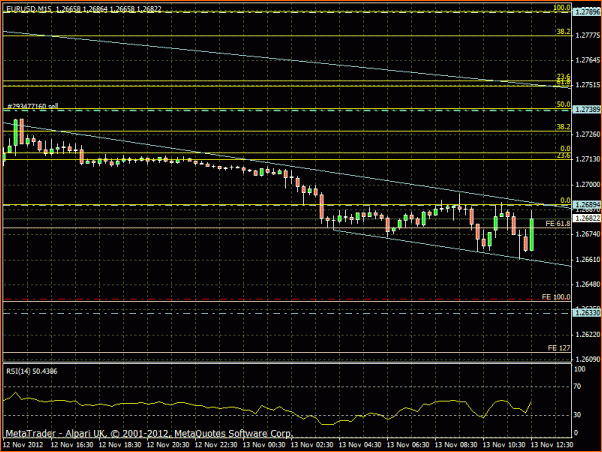This screenshot has width=602, height=452.
Task: Click the '13 Nov 10:30' time axis label
Action: pos(504,445)
